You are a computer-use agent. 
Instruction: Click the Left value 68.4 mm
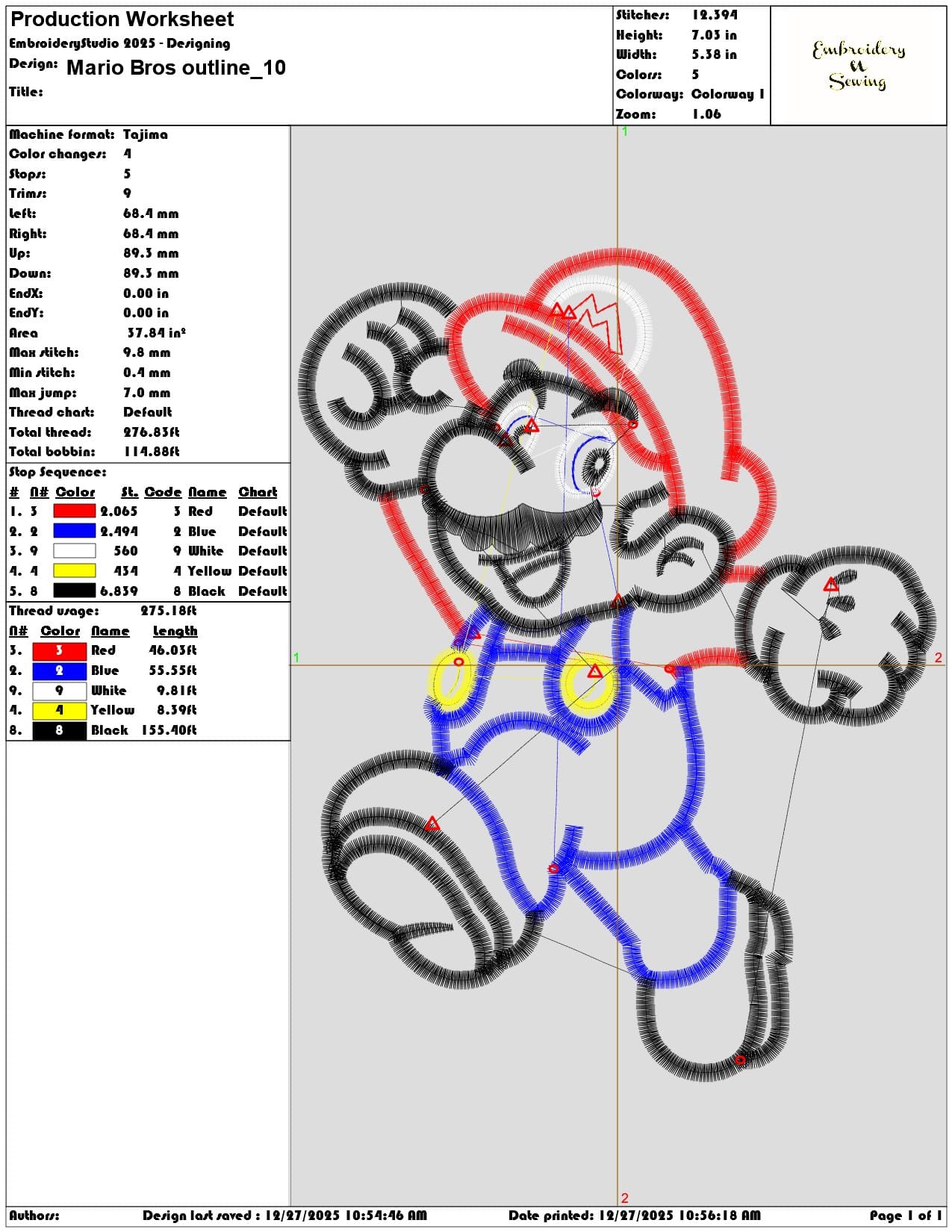tap(151, 214)
